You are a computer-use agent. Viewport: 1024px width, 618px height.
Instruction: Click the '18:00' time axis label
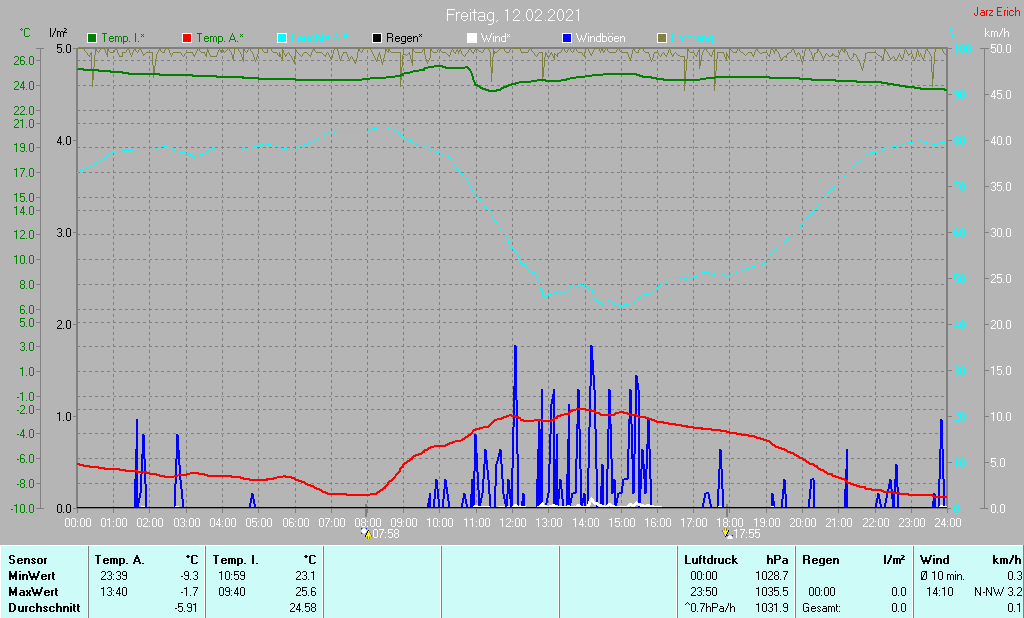pos(730,523)
